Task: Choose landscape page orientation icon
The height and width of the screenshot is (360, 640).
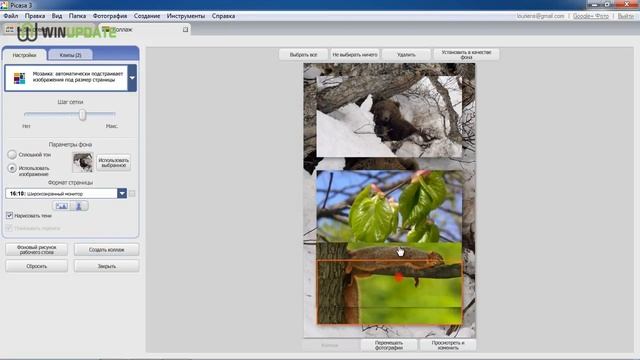Action: (62, 206)
